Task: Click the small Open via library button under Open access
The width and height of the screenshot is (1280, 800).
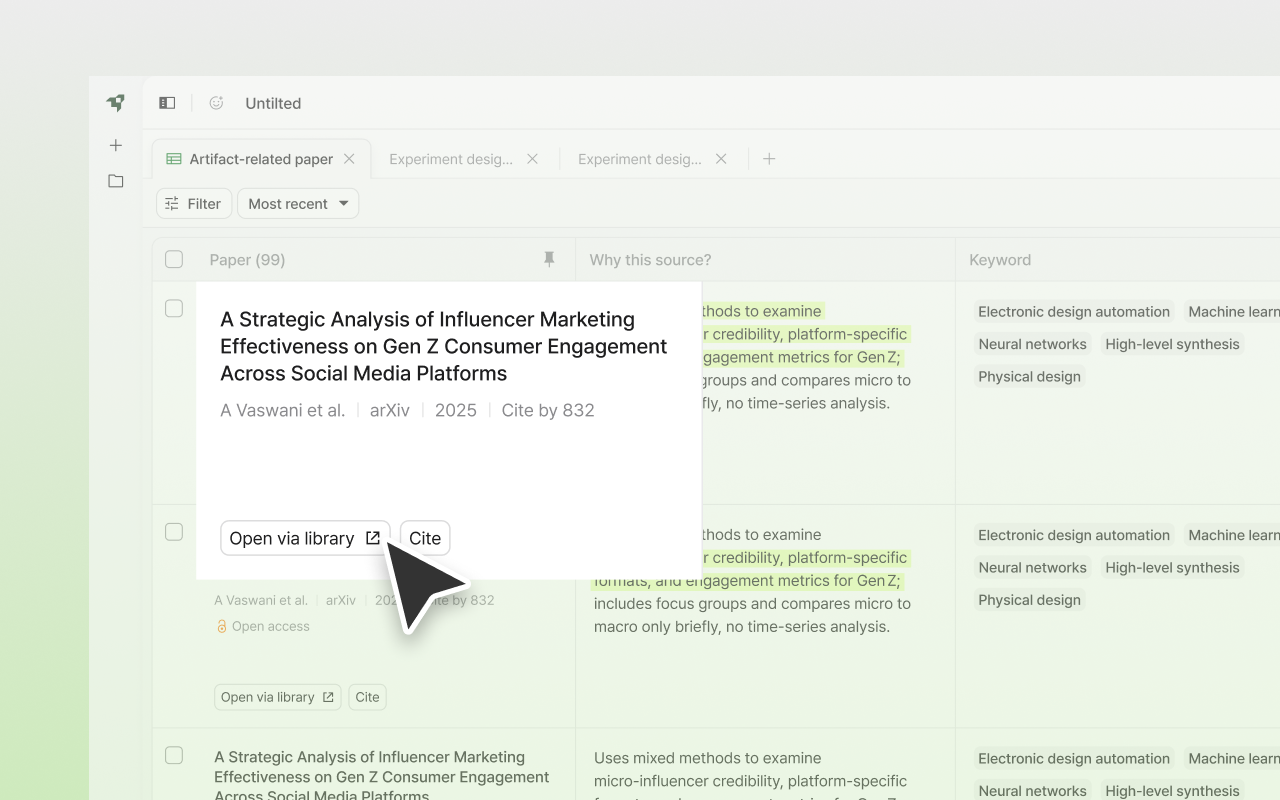Action: pos(278,697)
